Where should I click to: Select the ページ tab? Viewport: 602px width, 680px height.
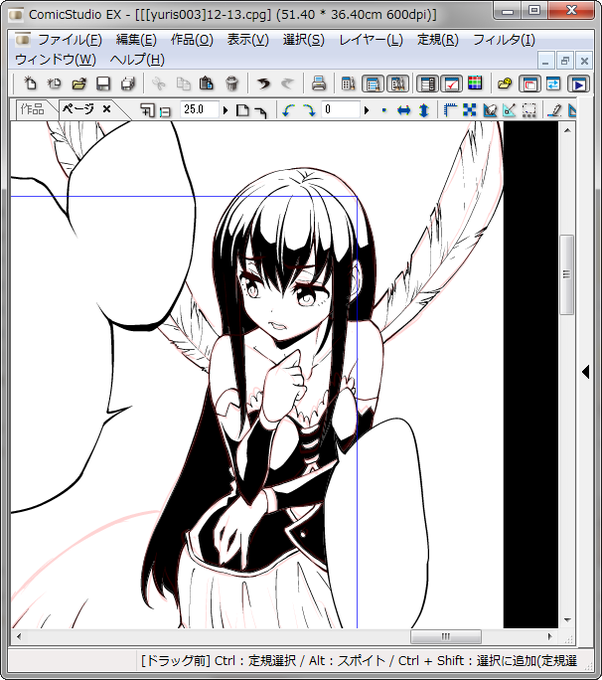coord(78,109)
